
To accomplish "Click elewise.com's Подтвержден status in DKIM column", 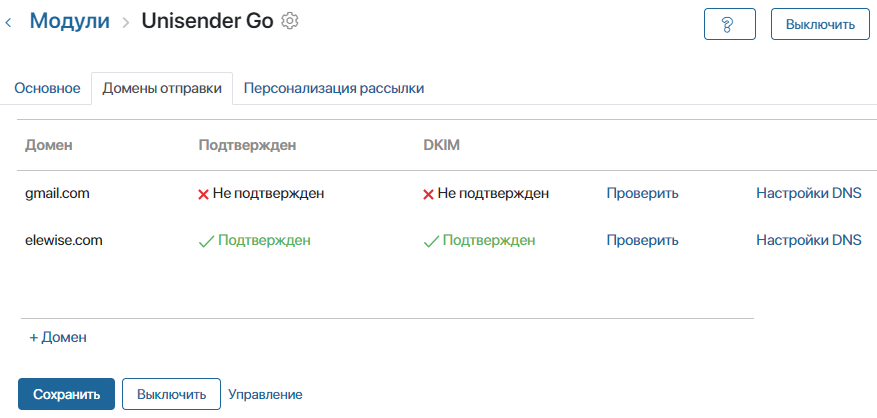I will click(x=489, y=241).
